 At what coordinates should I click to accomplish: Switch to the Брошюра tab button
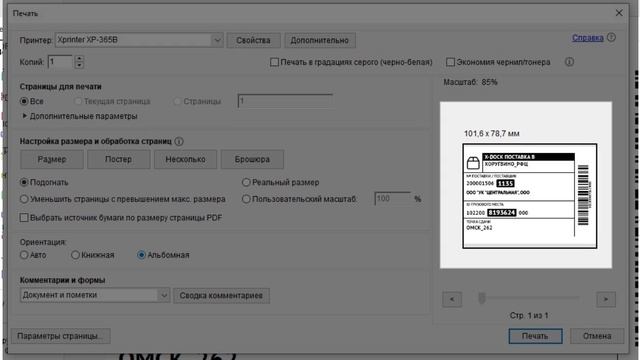coord(252,159)
